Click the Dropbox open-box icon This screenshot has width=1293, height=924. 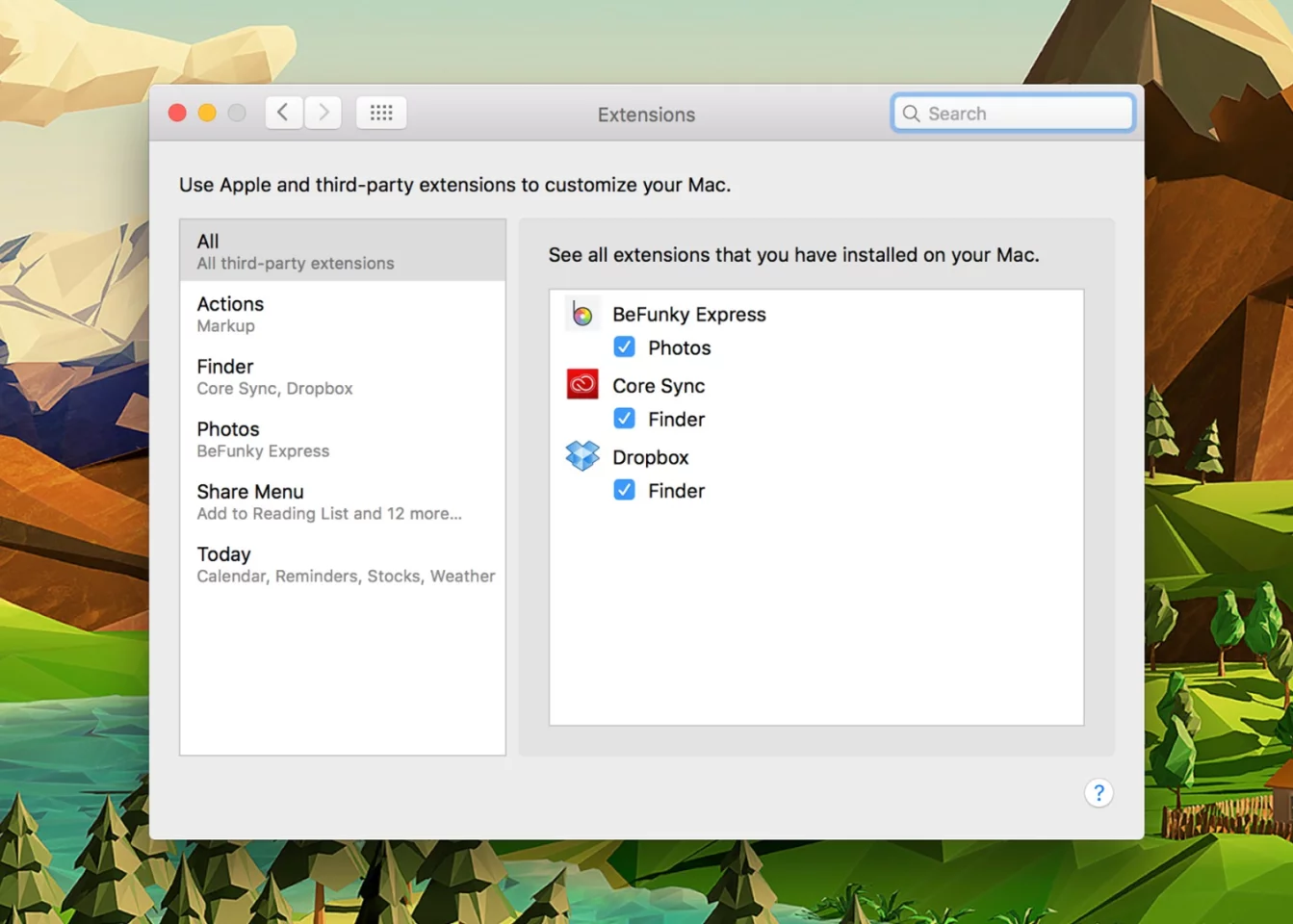[x=582, y=455]
